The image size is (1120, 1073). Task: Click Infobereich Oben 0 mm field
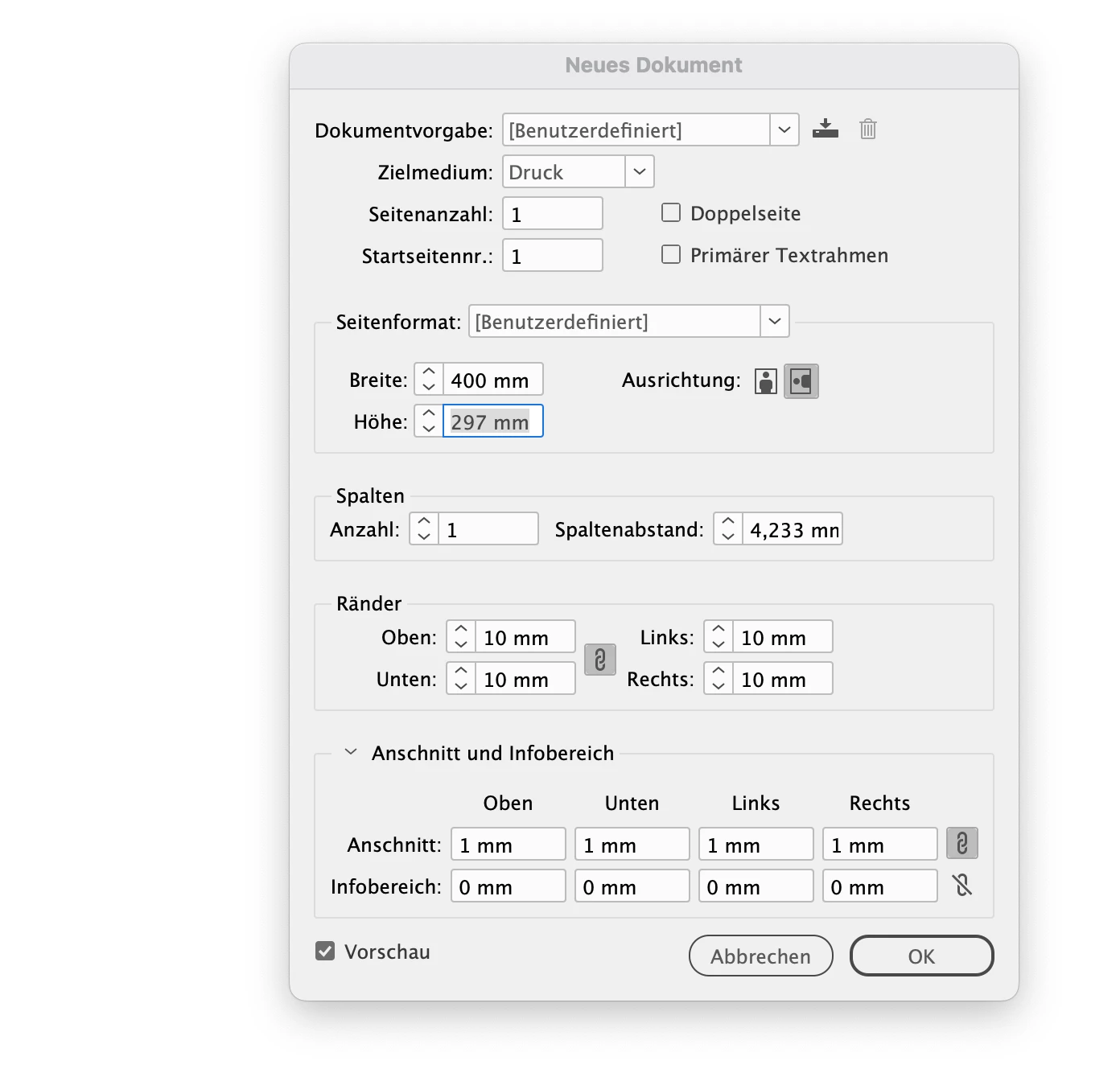point(509,886)
